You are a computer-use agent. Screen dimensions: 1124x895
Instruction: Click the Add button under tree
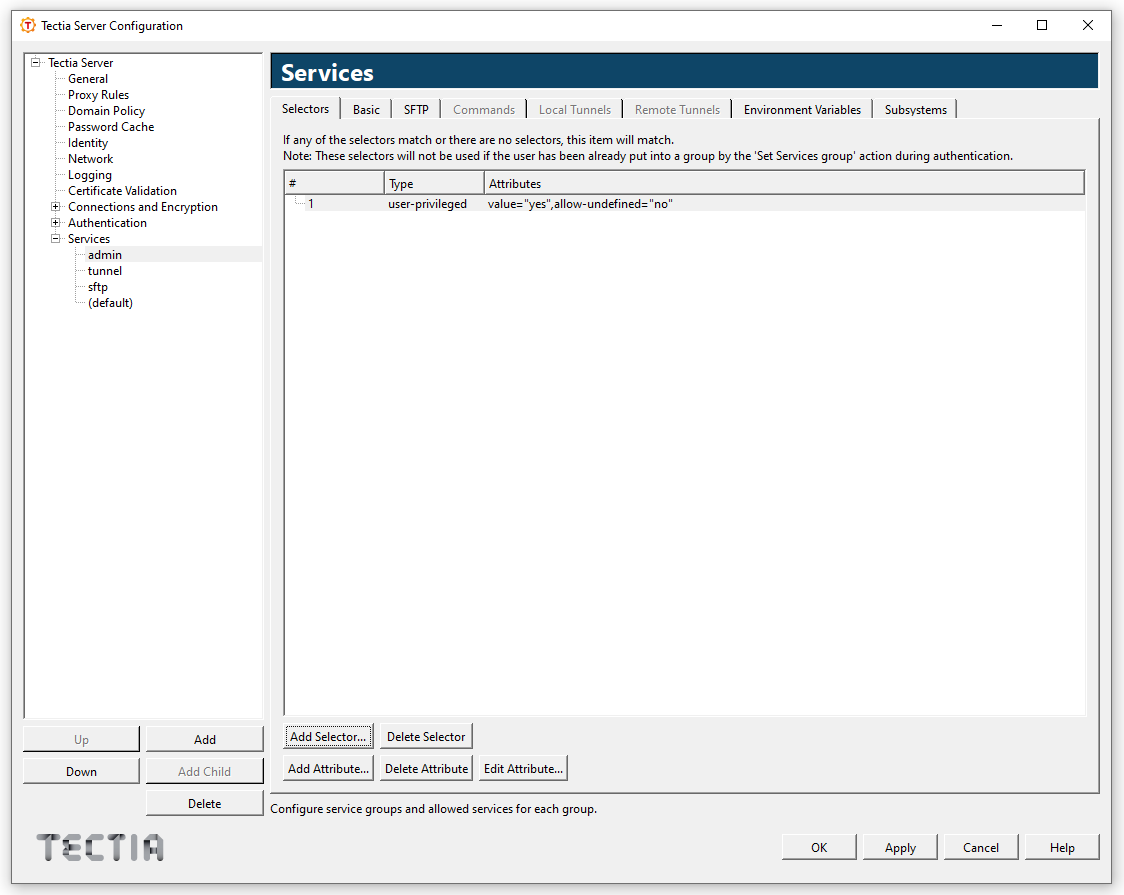click(x=204, y=740)
